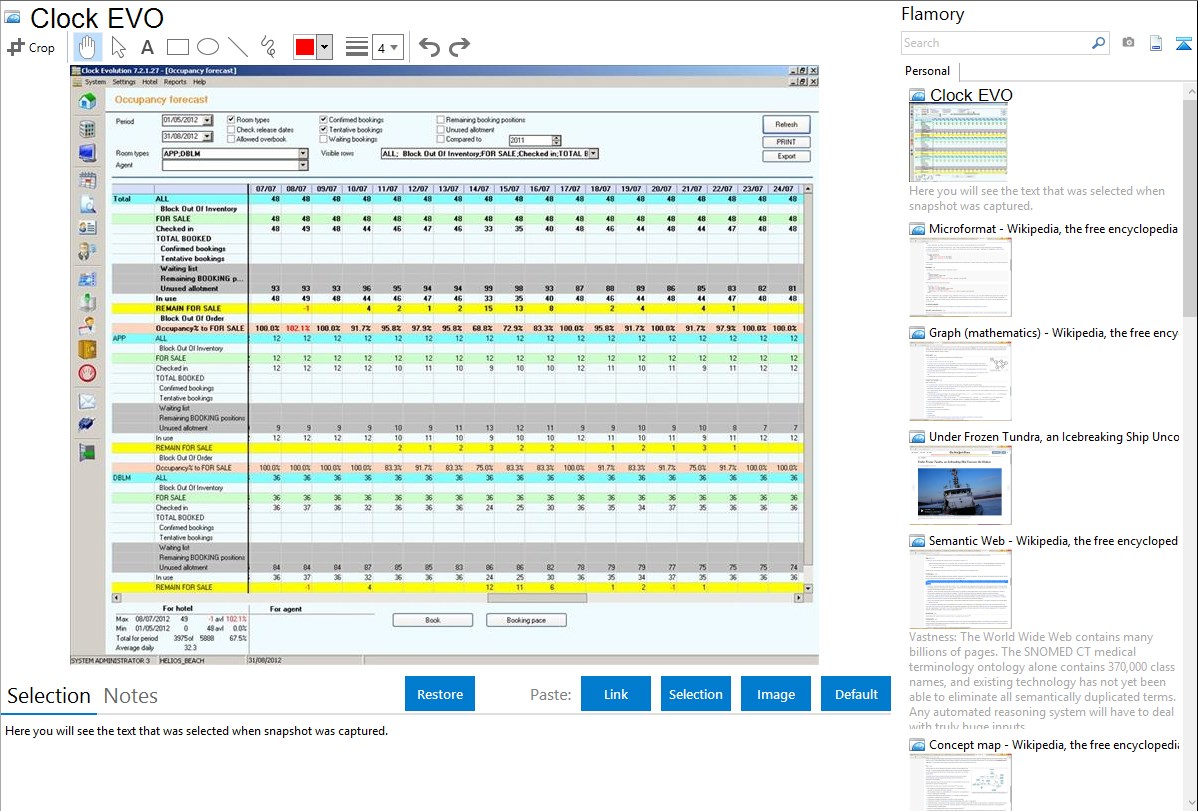Open the period end date 31/08/2012 dropdown

pyautogui.click(x=207, y=136)
